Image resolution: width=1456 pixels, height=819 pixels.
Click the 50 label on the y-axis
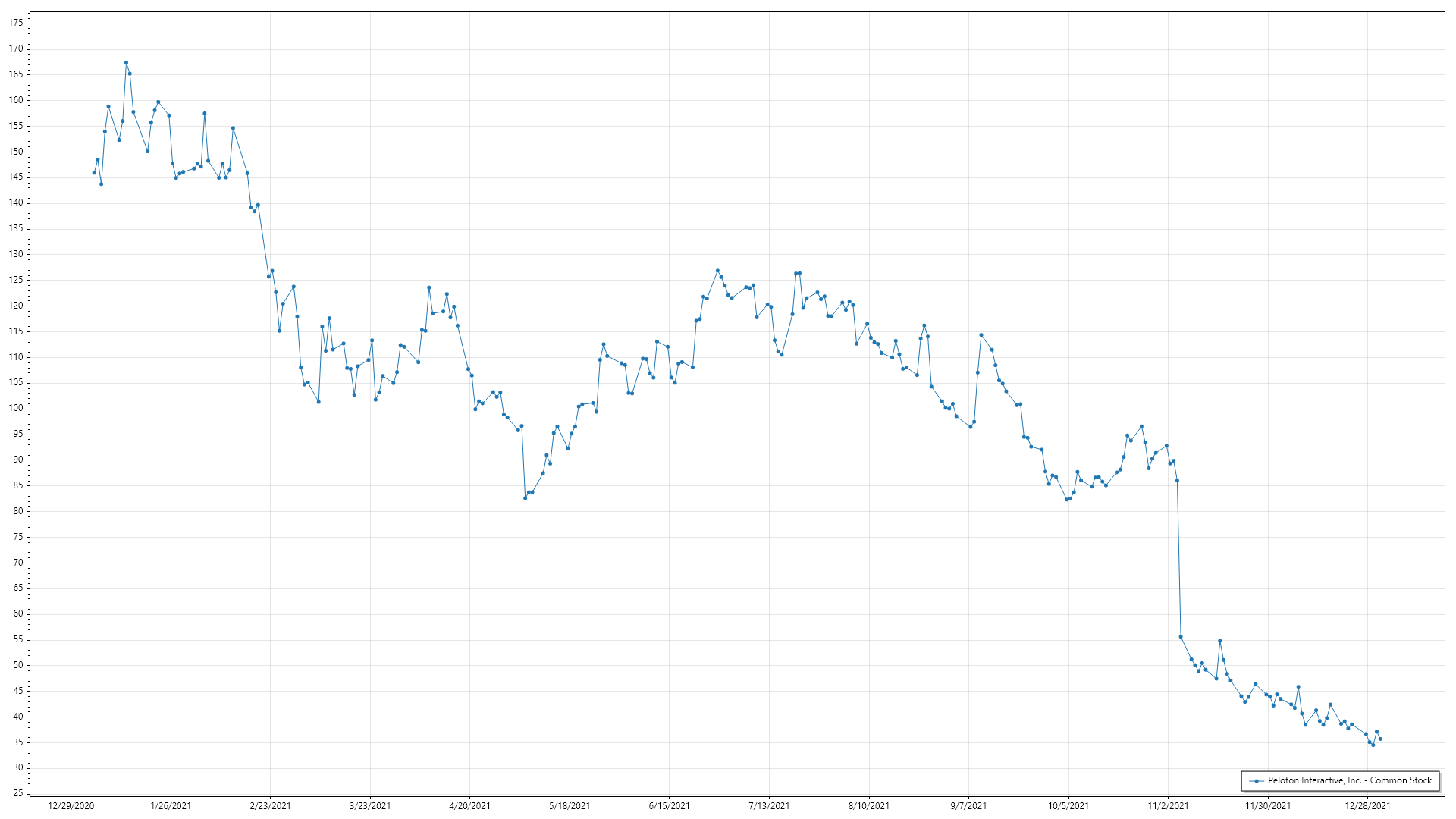coord(18,665)
